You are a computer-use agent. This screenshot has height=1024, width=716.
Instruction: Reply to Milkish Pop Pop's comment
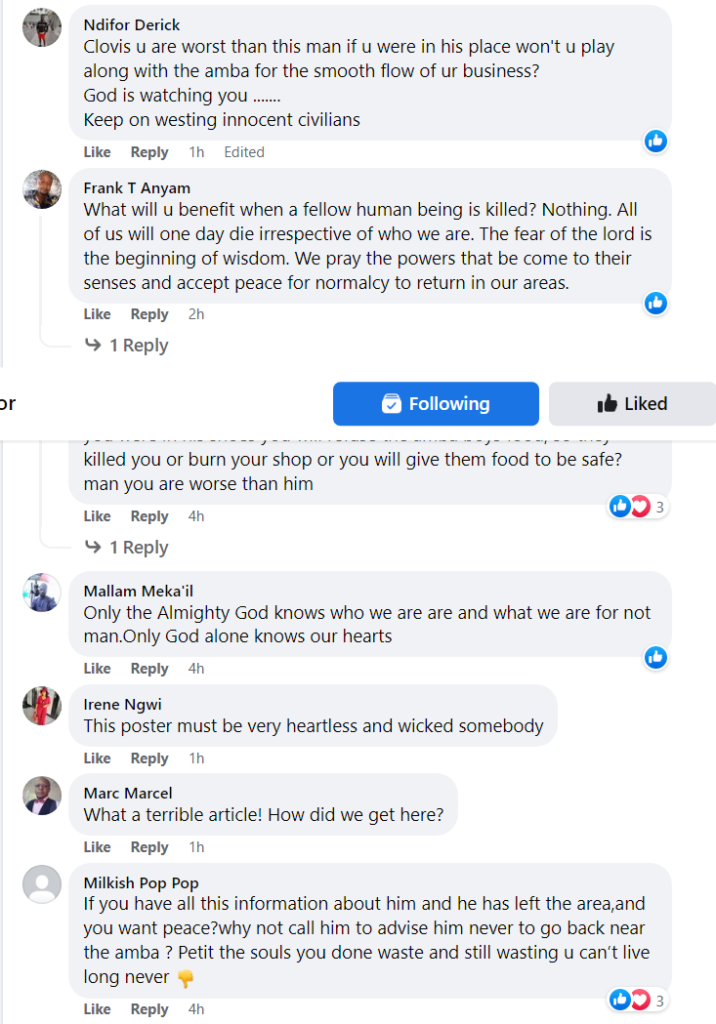click(149, 1009)
